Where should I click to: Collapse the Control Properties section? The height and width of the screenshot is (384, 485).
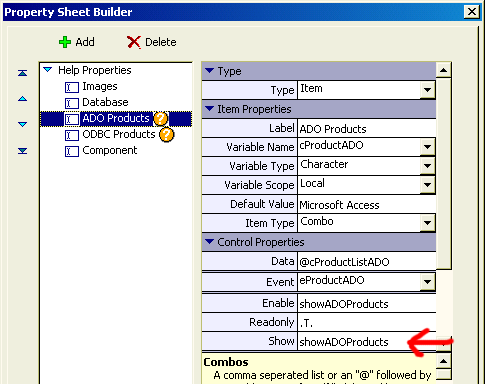209,242
